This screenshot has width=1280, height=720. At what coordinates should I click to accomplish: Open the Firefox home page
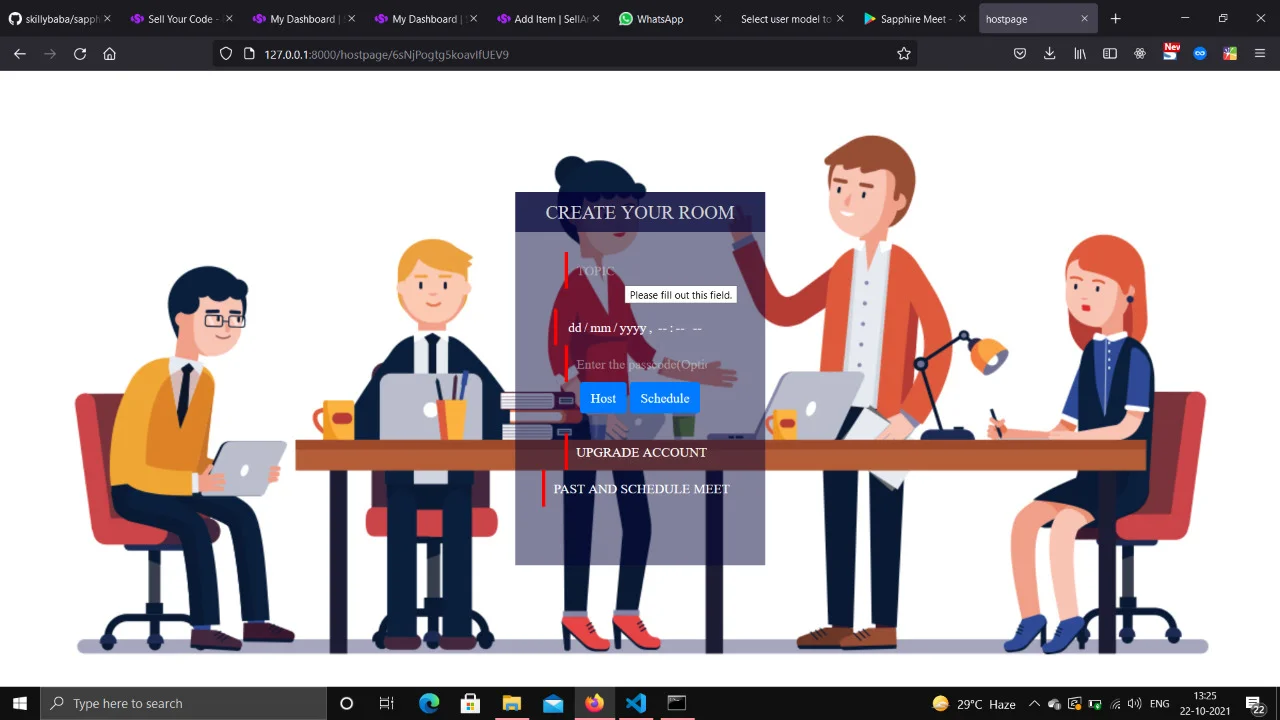coord(110,54)
